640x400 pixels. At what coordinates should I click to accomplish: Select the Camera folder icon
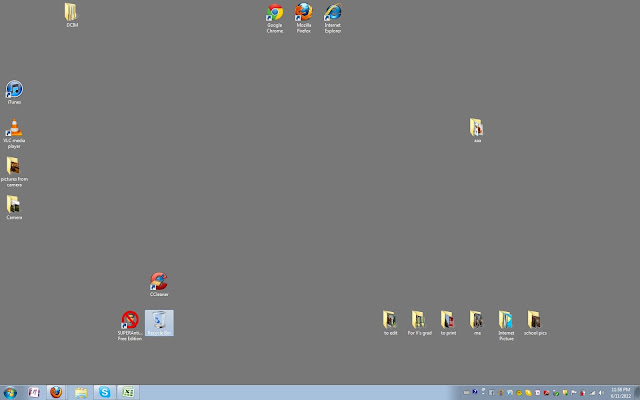[14, 208]
